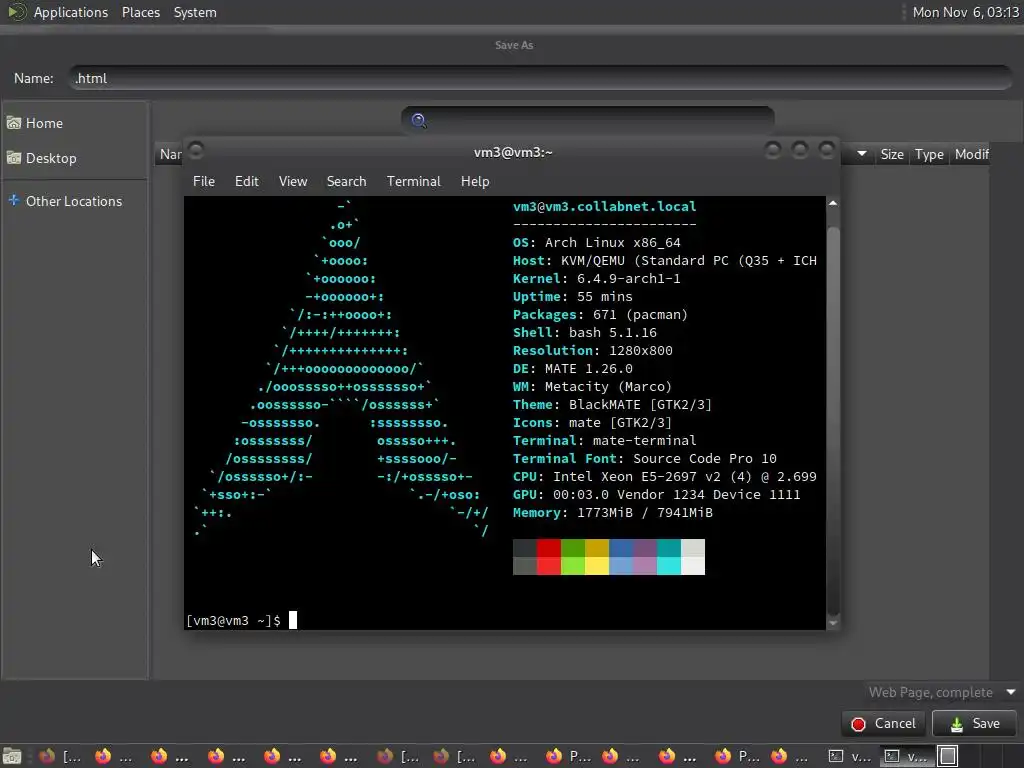The height and width of the screenshot is (768, 1024).
Task: Click the terminal vertical scrollbar thumb
Action: coord(833,421)
